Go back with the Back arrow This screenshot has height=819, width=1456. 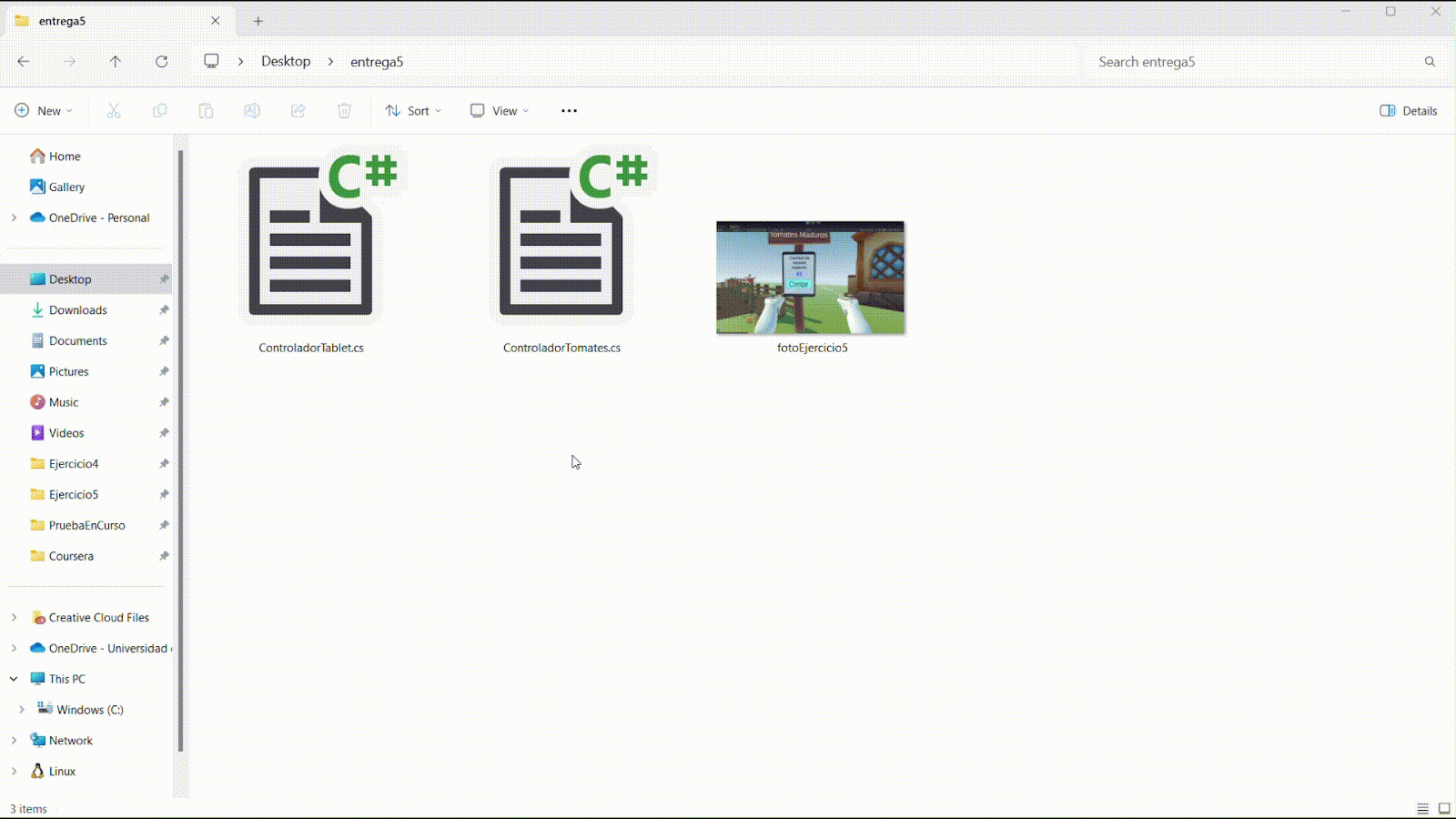pos(24,61)
